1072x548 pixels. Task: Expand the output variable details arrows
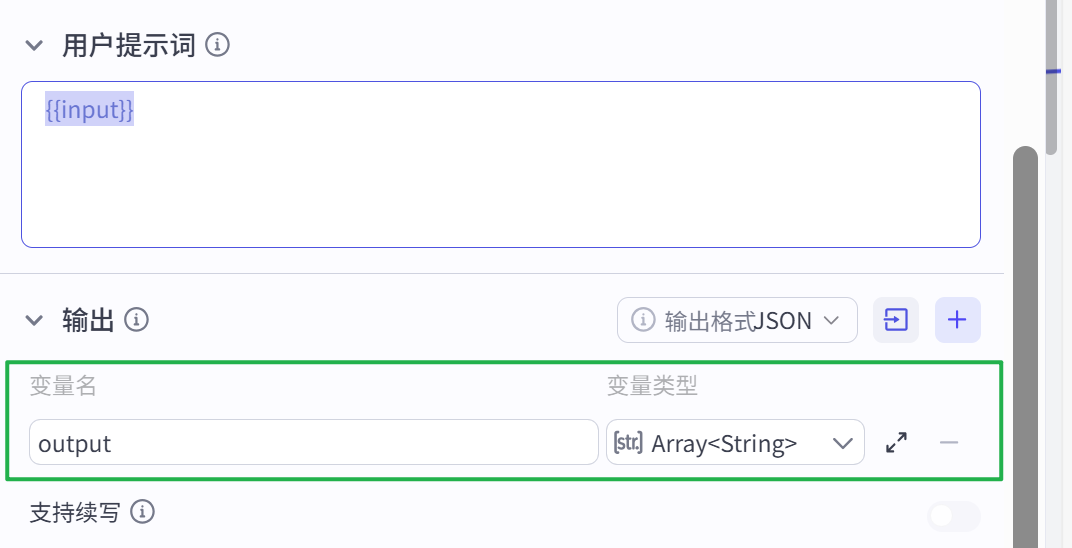coord(896,443)
